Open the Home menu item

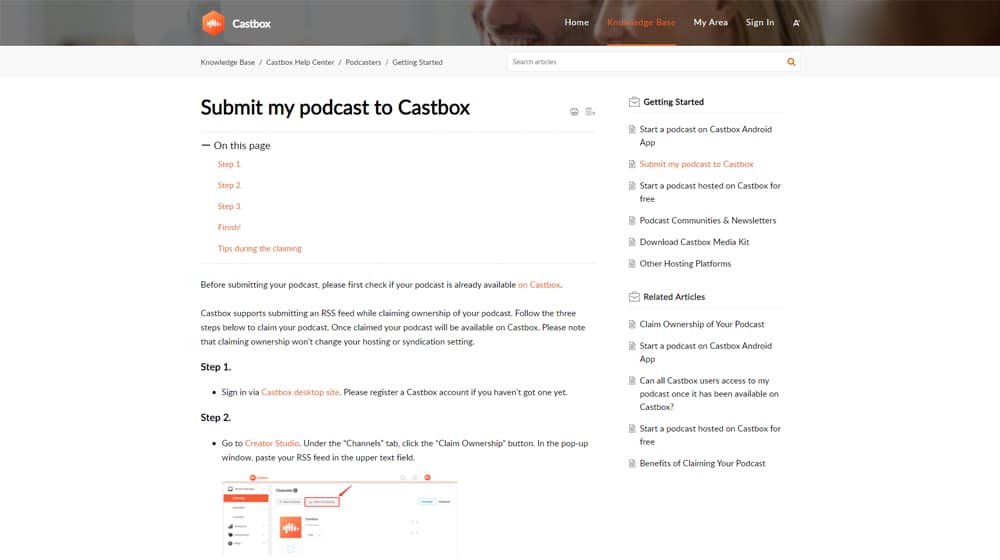(x=577, y=22)
